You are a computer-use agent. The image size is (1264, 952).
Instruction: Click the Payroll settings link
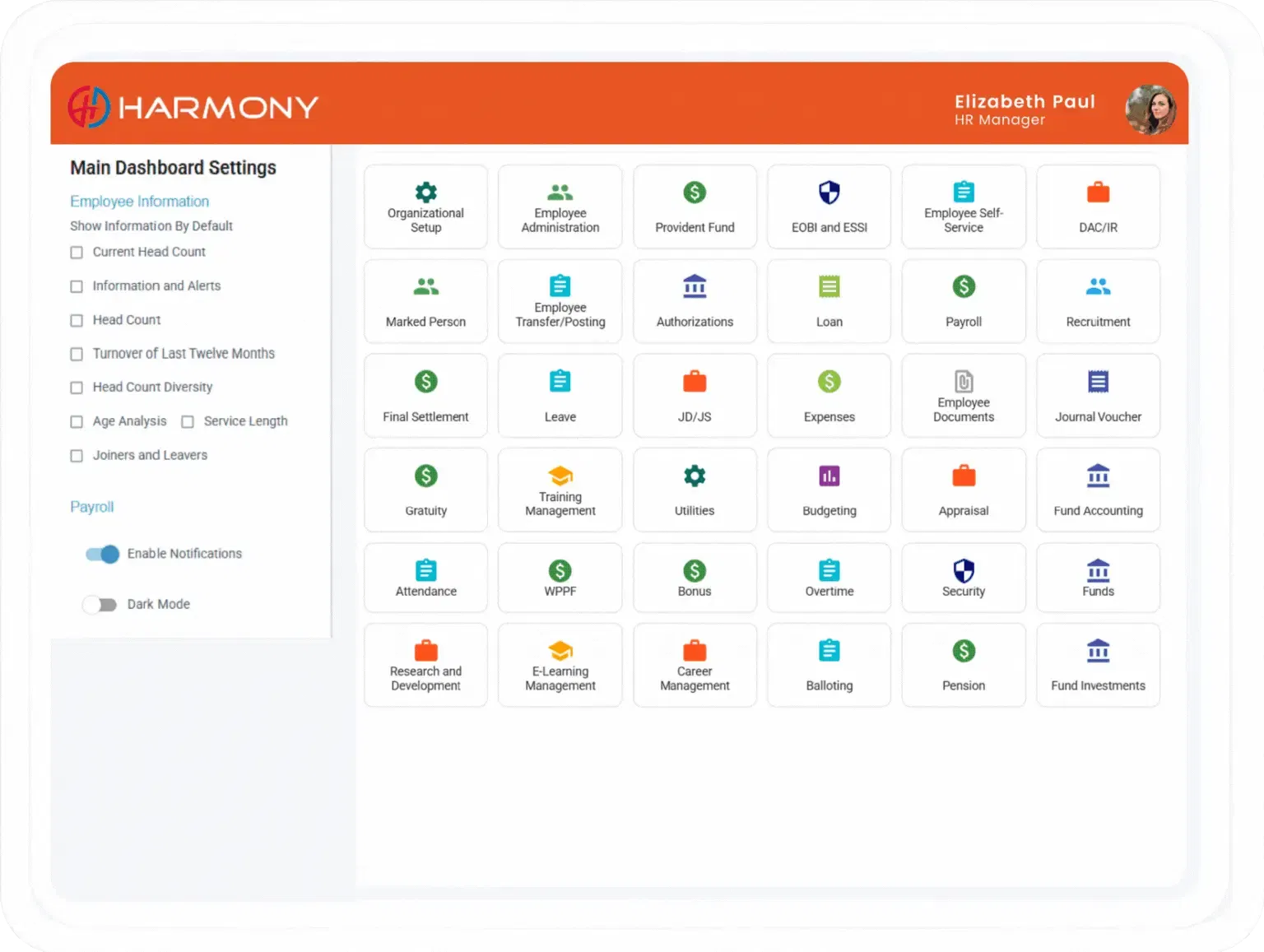[91, 507]
